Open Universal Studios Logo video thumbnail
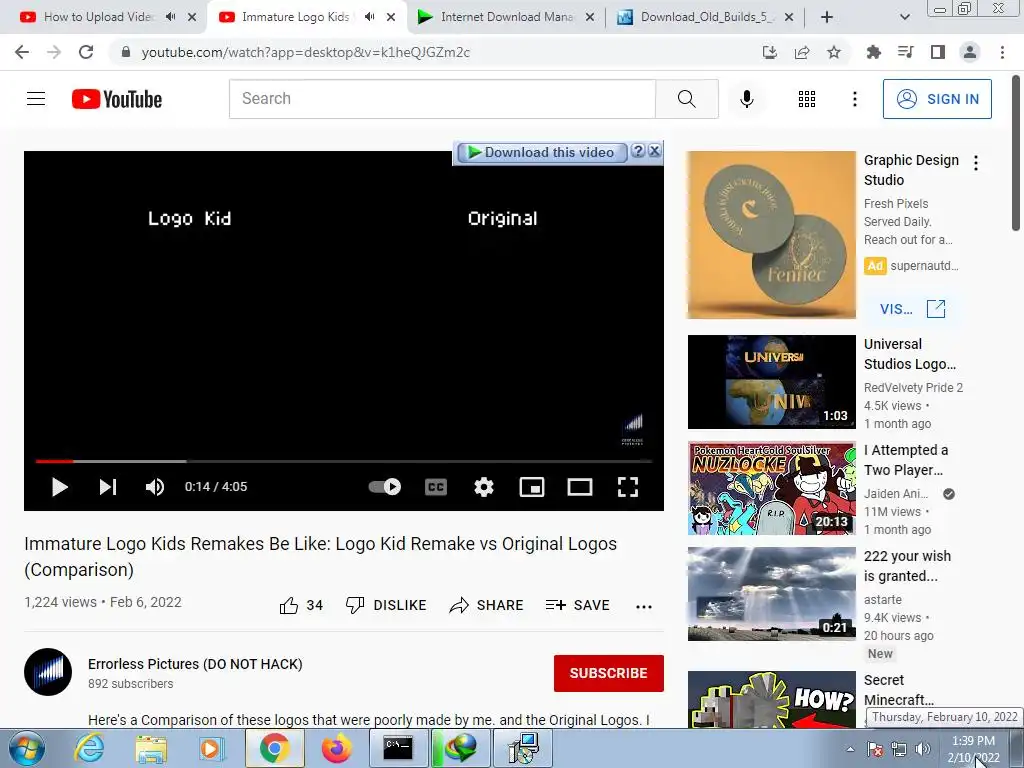The image size is (1024, 768). point(771,382)
